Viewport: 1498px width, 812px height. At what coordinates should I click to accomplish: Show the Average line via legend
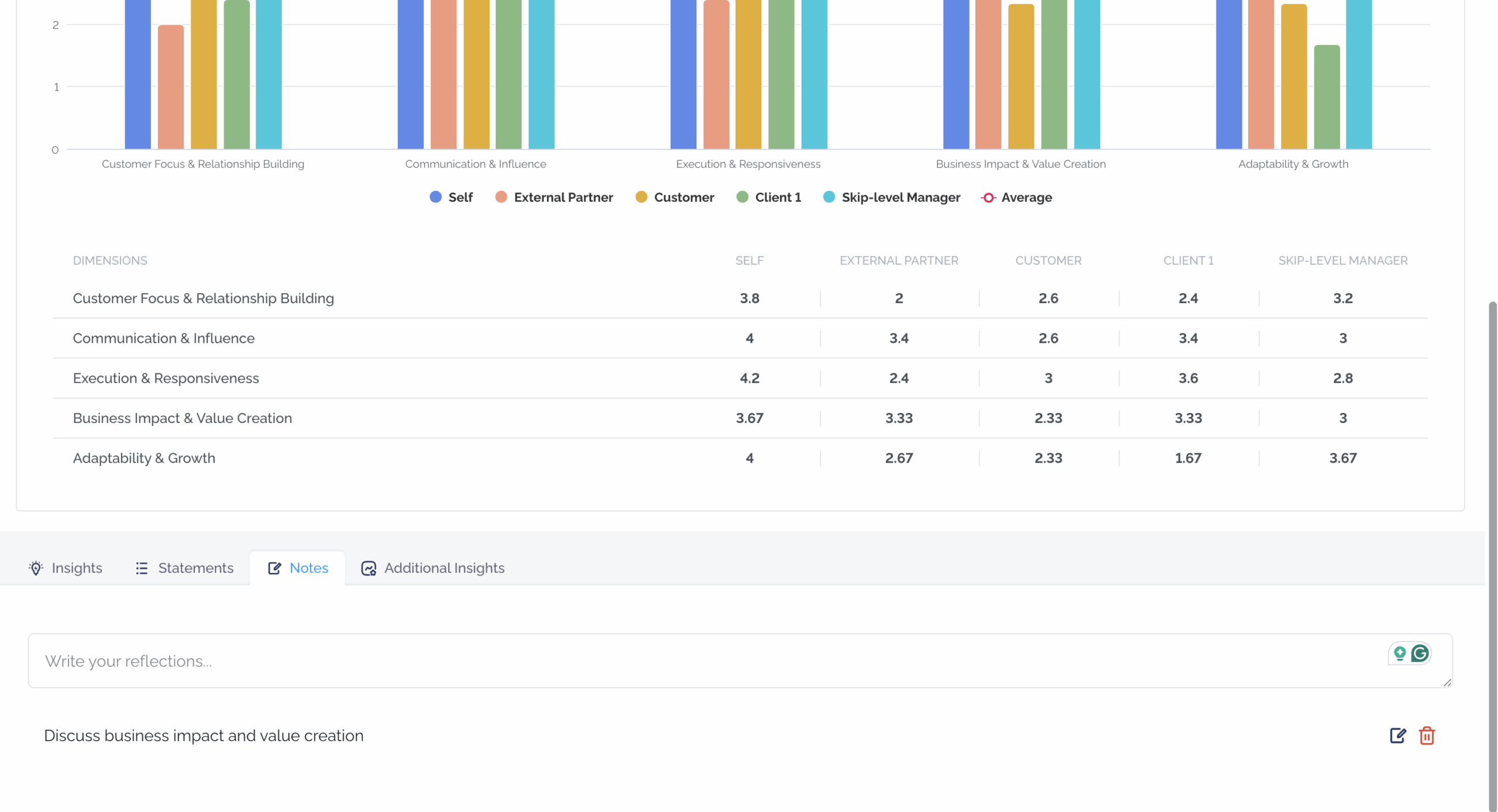click(x=1016, y=197)
